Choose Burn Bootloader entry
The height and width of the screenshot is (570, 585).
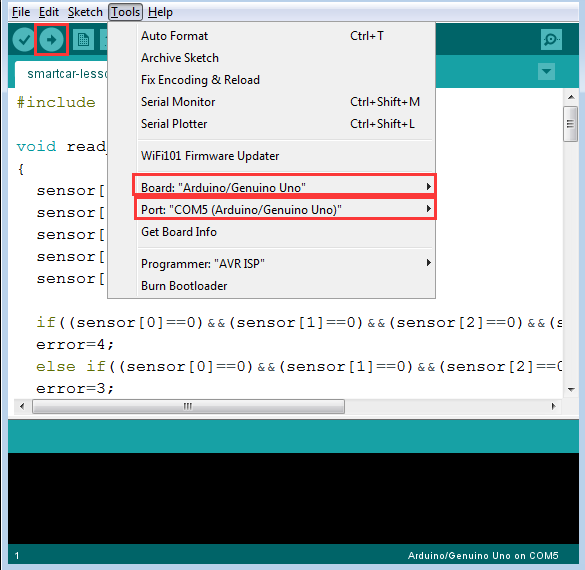coord(271,286)
